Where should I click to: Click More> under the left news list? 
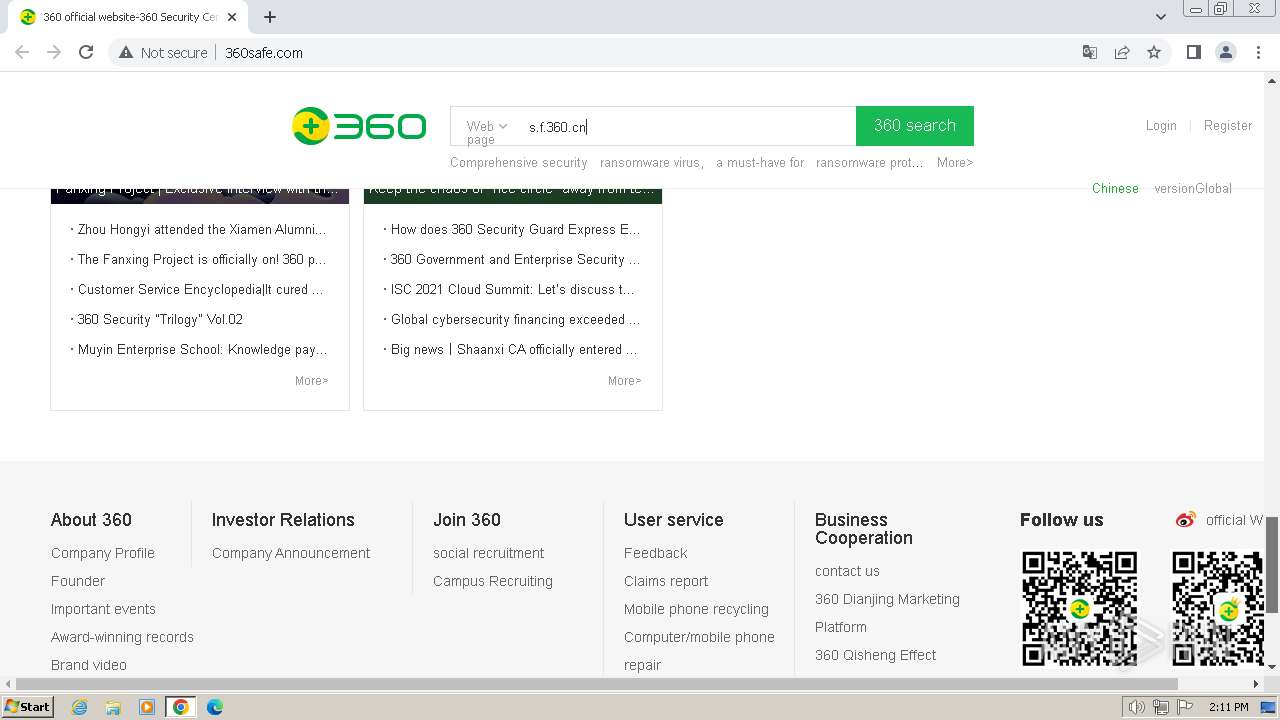click(311, 380)
